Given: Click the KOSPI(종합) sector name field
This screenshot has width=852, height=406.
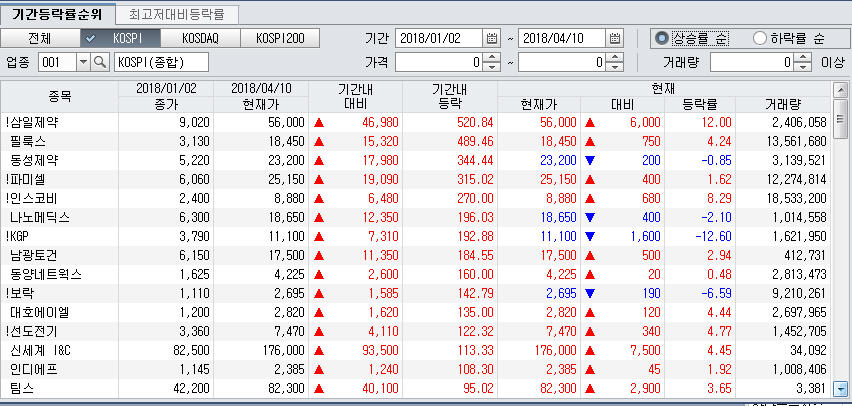Looking at the screenshot, I should tap(161, 62).
